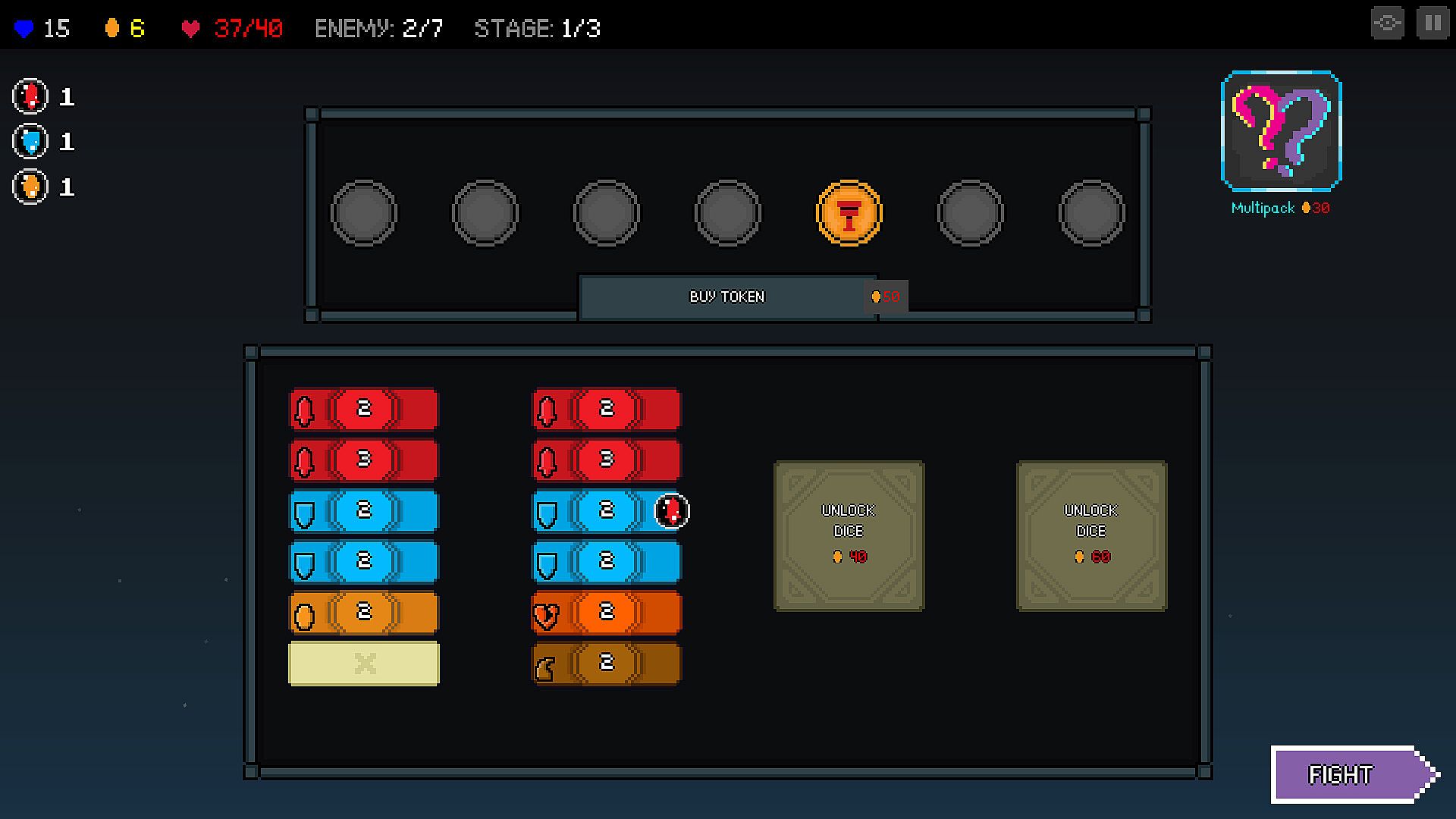Unlock the dice costing 60 coins
The width and height of the screenshot is (1456, 819).
pos(1091,535)
